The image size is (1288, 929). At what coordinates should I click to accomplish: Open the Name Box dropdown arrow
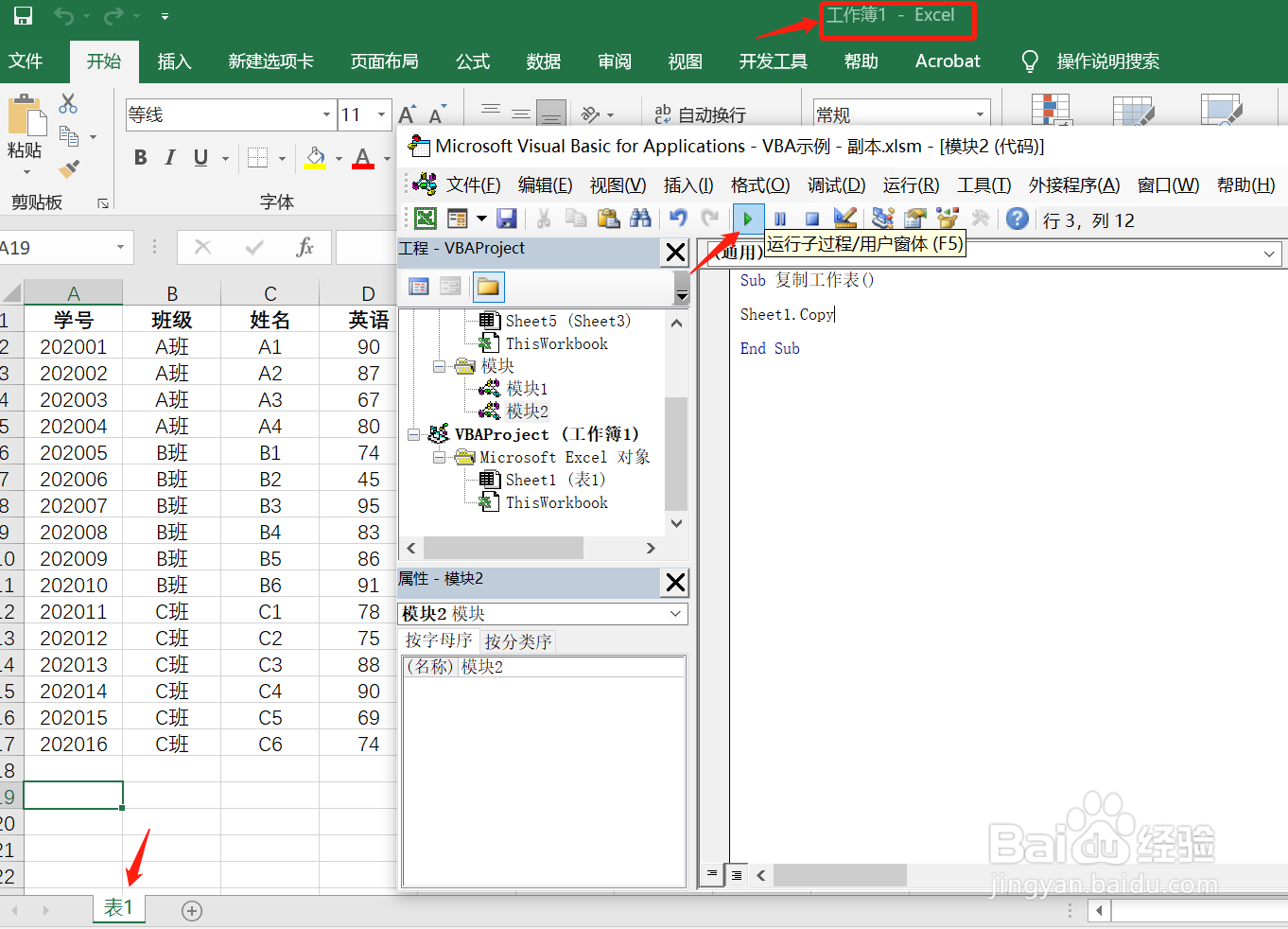[x=120, y=248]
